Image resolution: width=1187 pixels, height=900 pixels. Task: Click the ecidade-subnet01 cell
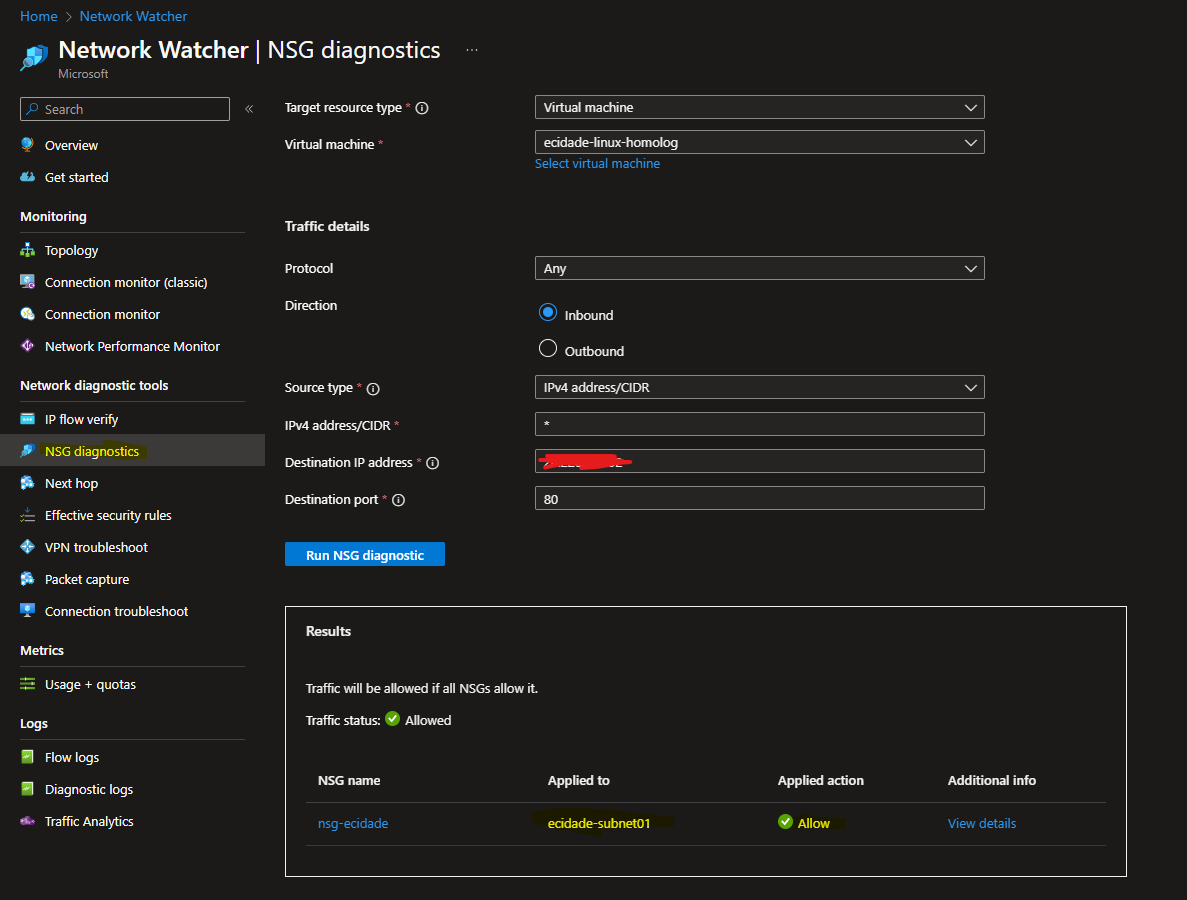599,824
